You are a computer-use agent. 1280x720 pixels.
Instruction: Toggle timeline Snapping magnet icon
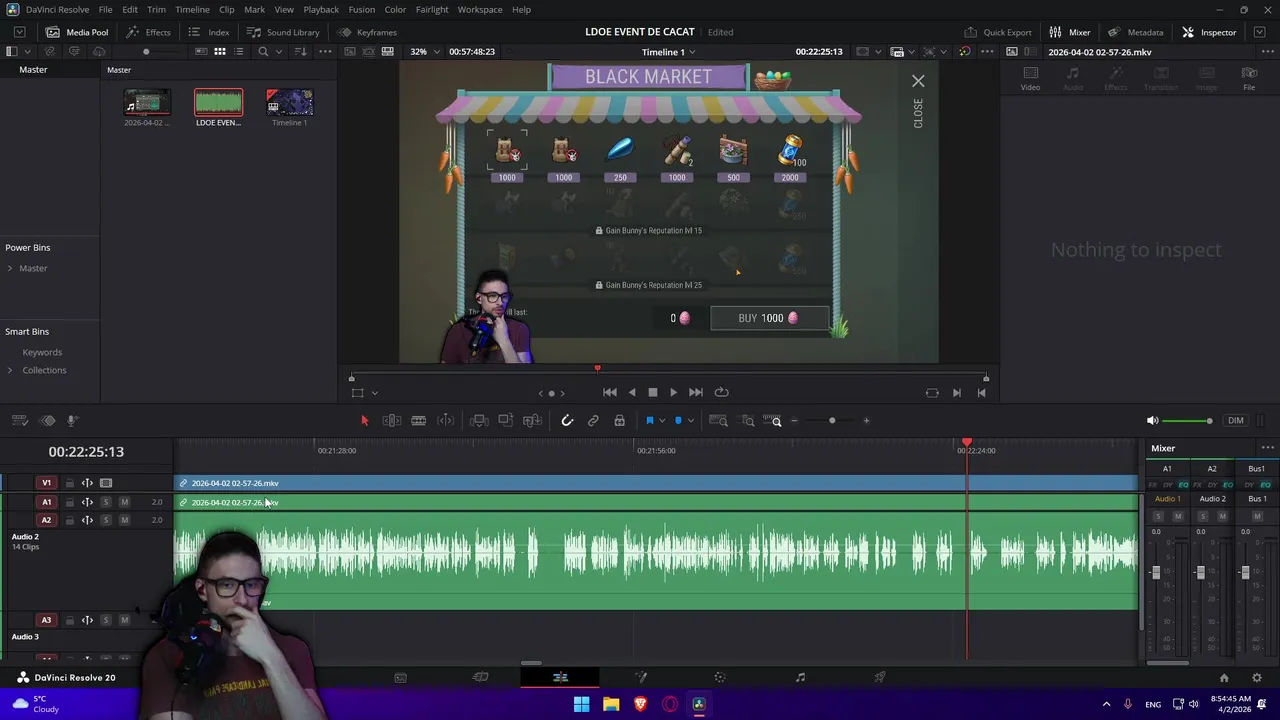(x=567, y=421)
